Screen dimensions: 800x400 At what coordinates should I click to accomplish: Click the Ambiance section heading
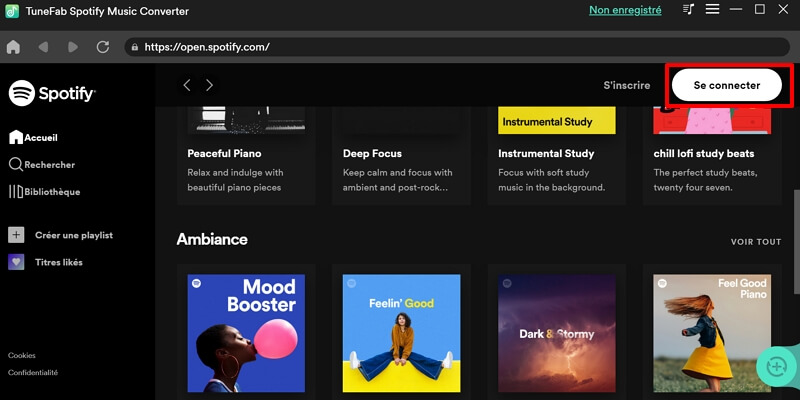(x=212, y=239)
